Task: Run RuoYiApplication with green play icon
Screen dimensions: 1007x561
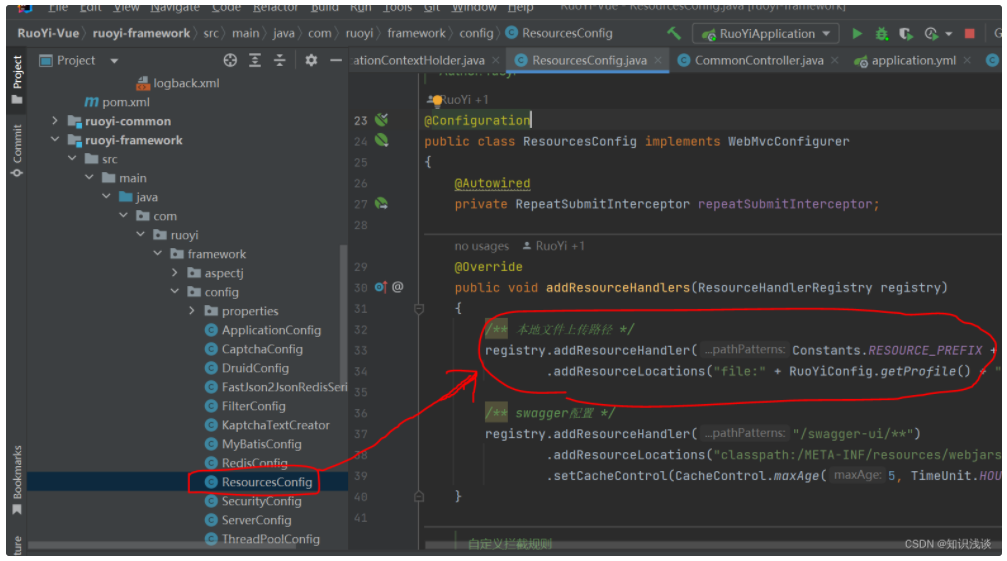Action: [x=857, y=33]
